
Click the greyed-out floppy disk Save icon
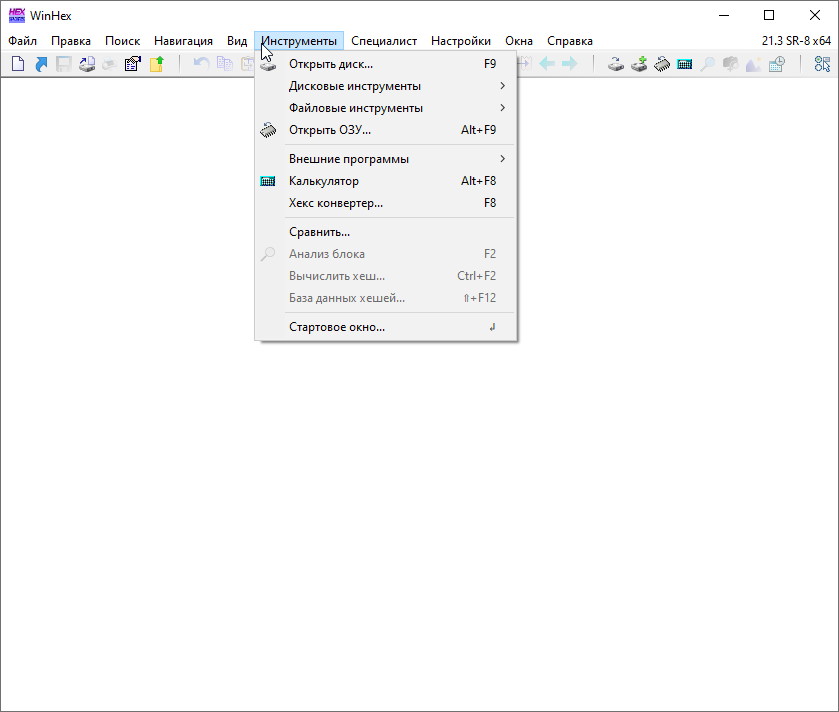point(64,64)
